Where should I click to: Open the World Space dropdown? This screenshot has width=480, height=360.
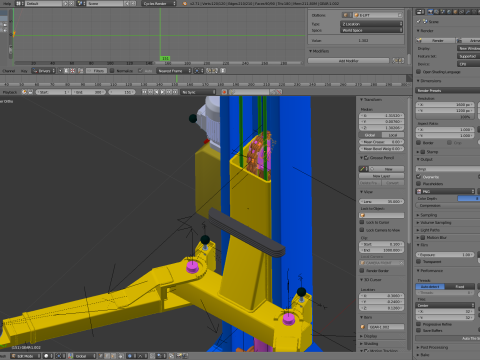(372, 30)
